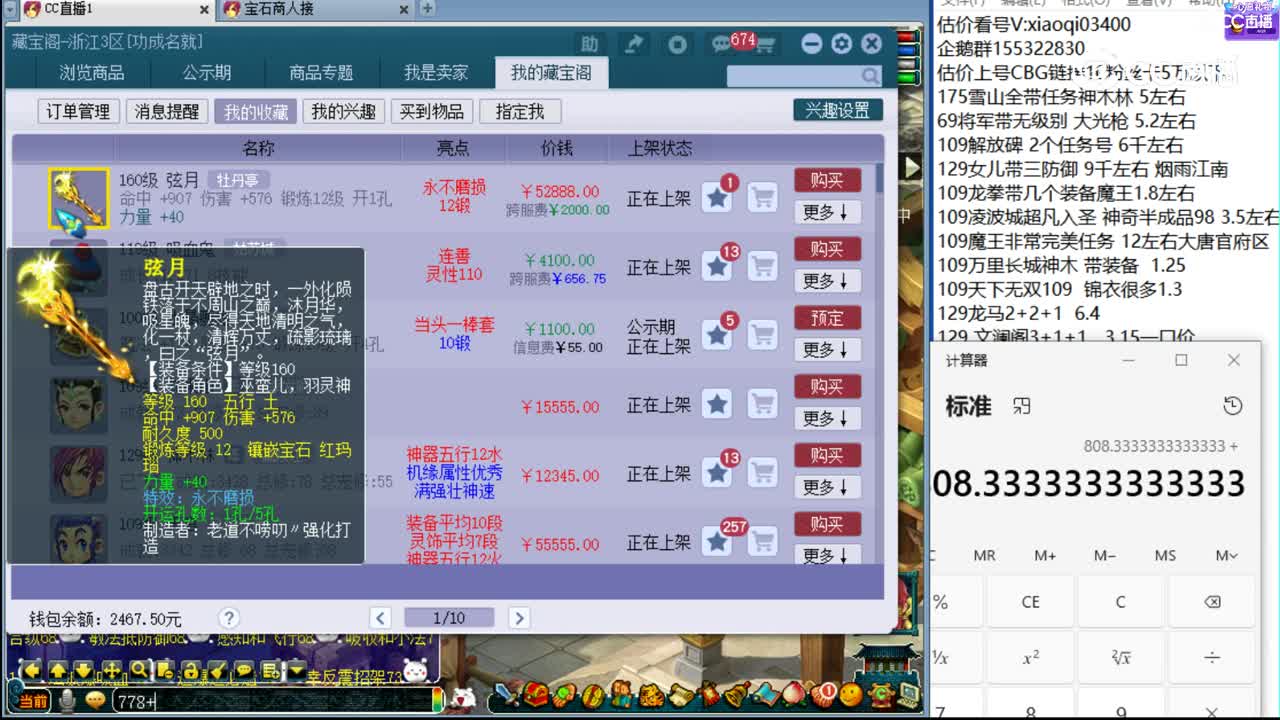The image size is (1280, 720).
Task: Click the search magnifier in the search box
Action: click(x=871, y=75)
